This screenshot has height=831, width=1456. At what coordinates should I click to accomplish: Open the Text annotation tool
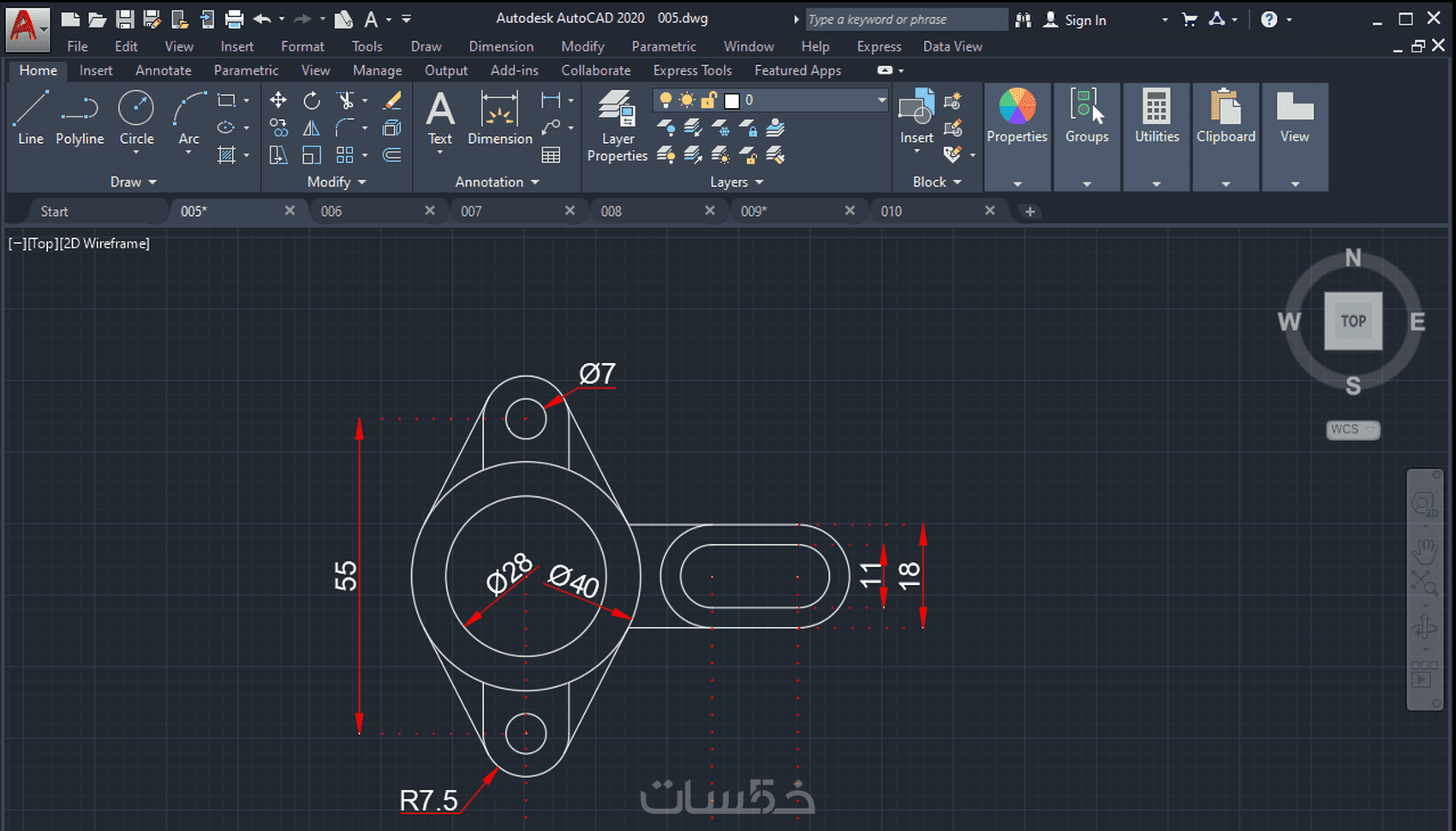pyautogui.click(x=440, y=118)
